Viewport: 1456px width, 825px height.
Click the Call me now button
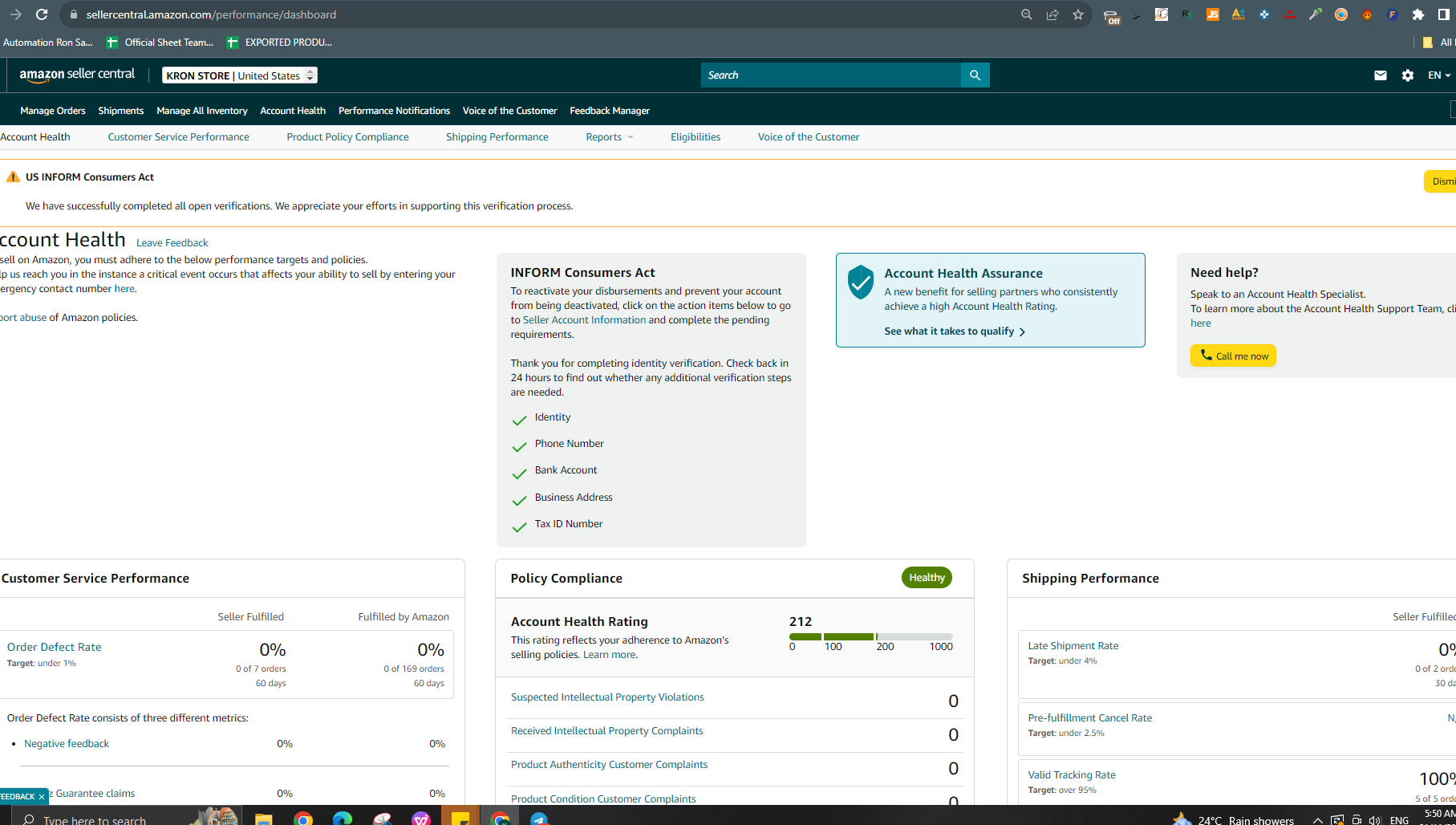1233,356
